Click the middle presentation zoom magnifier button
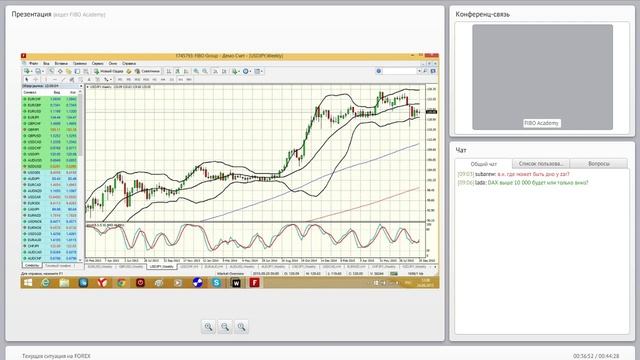The width and height of the screenshot is (640, 360). (x=225, y=327)
